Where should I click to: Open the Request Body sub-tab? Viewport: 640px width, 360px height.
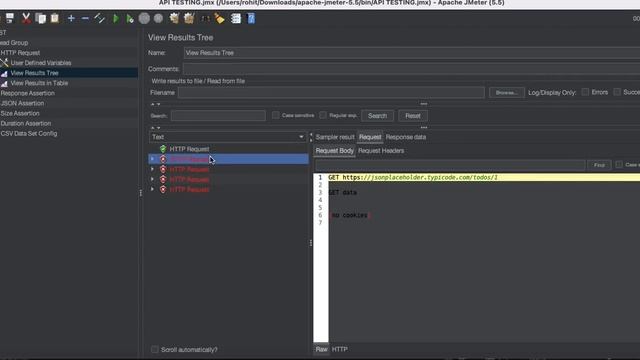pos(334,151)
